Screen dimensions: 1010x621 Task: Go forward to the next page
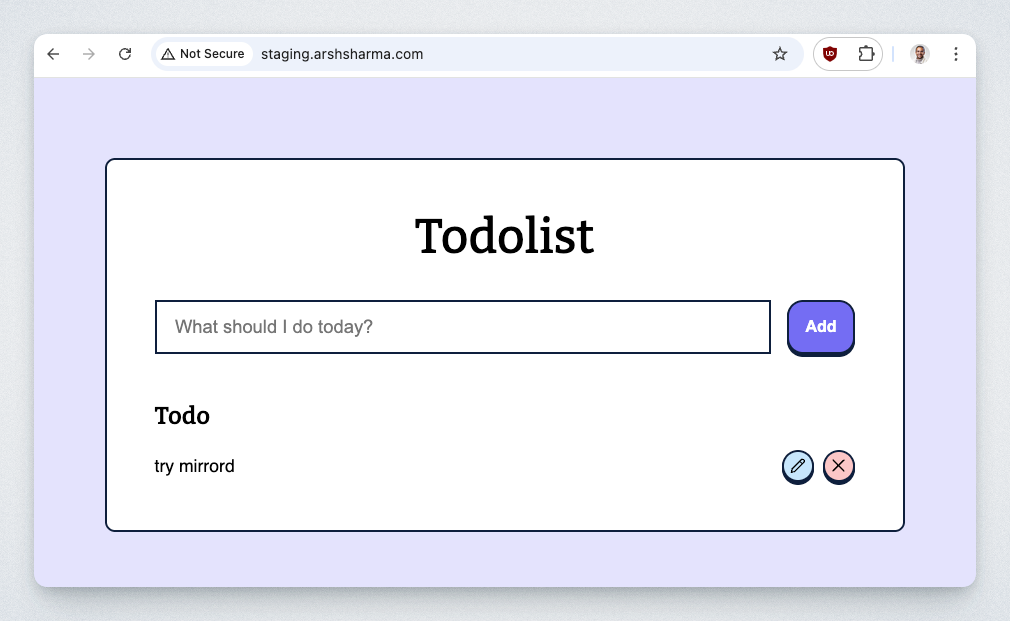pyautogui.click(x=89, y=54)
